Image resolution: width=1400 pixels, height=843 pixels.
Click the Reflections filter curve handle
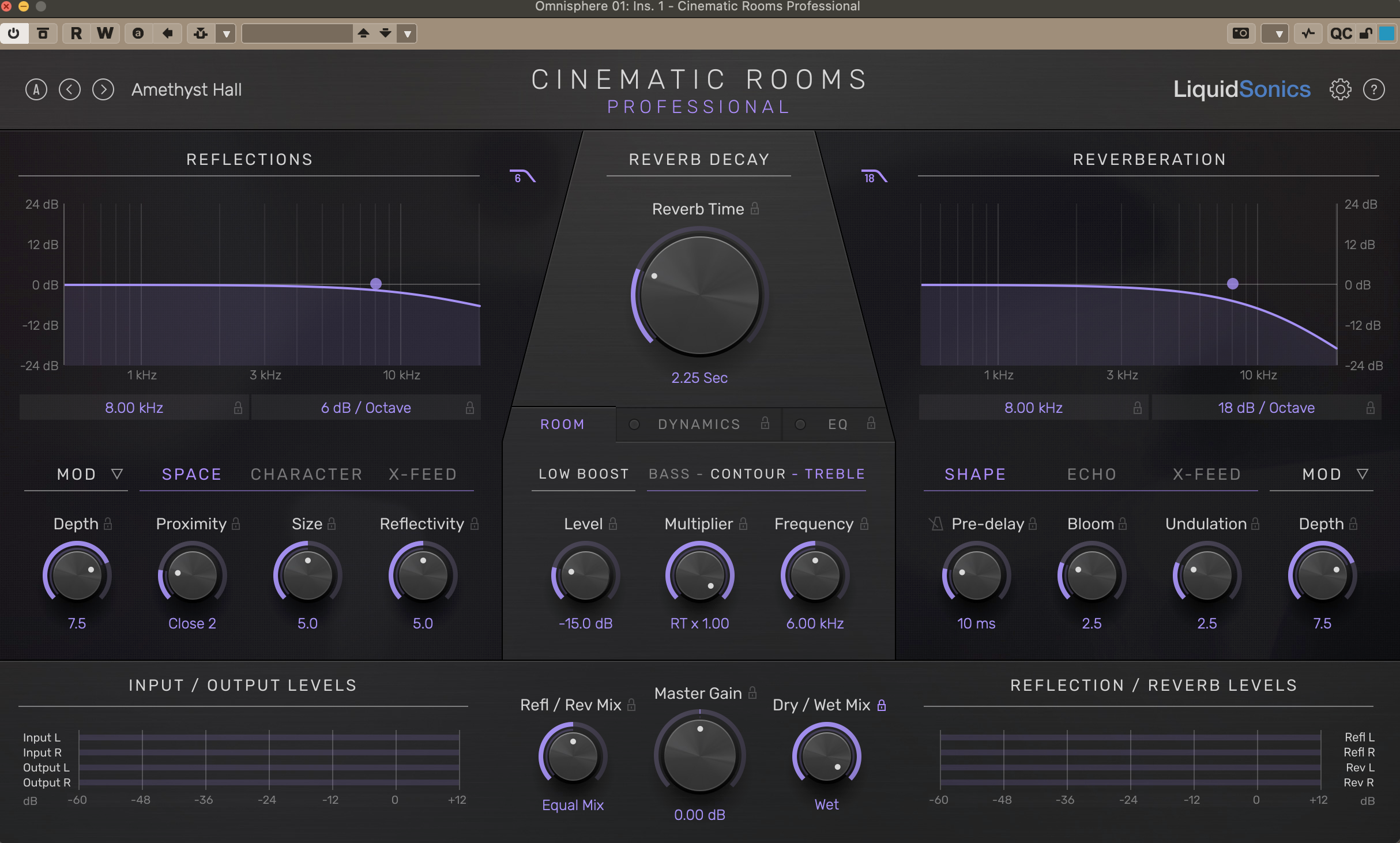[x=376, y=284]
